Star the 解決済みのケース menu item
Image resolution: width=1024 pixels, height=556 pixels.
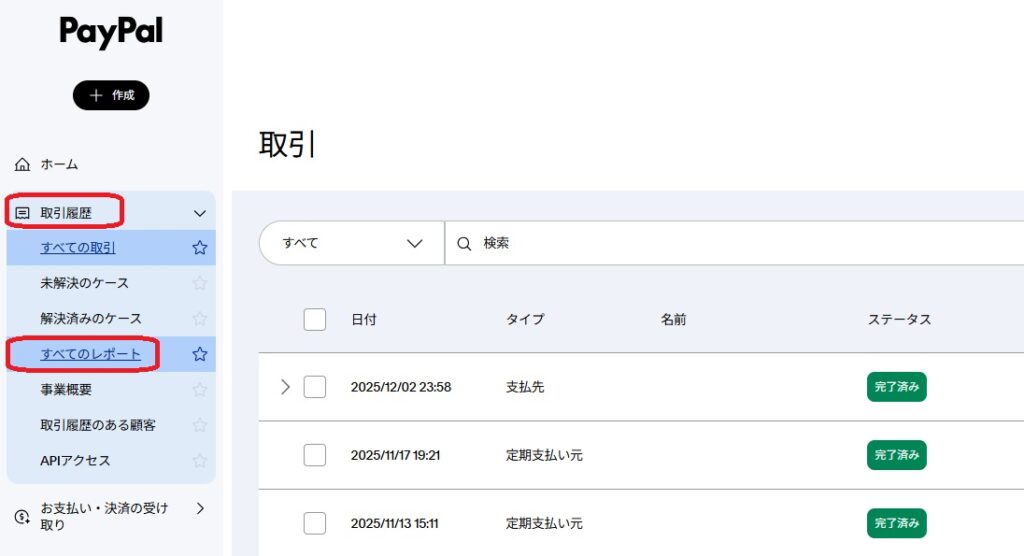(199, 319)
